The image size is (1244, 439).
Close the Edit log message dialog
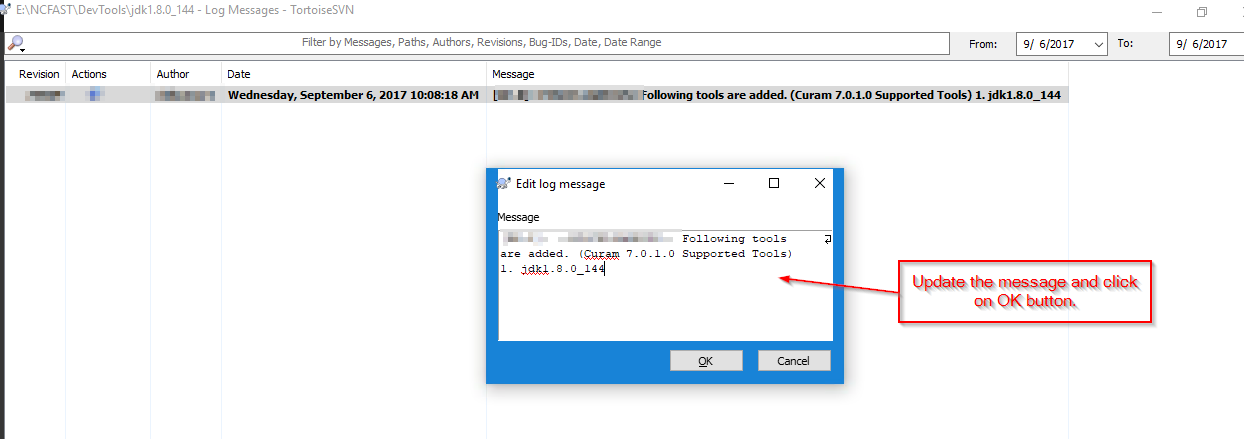pyautogui.click(x=820, y=183)
